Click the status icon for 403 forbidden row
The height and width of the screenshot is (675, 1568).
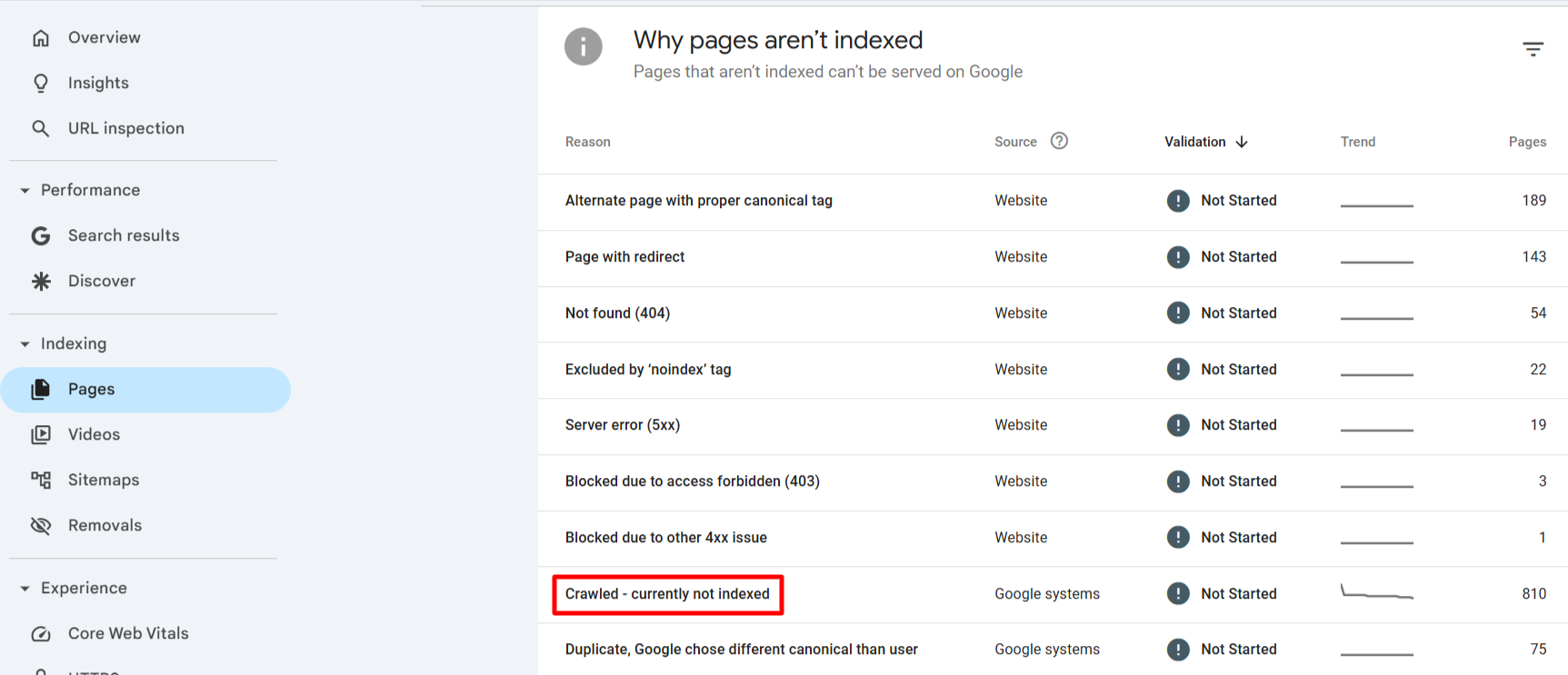point(1178,481)
